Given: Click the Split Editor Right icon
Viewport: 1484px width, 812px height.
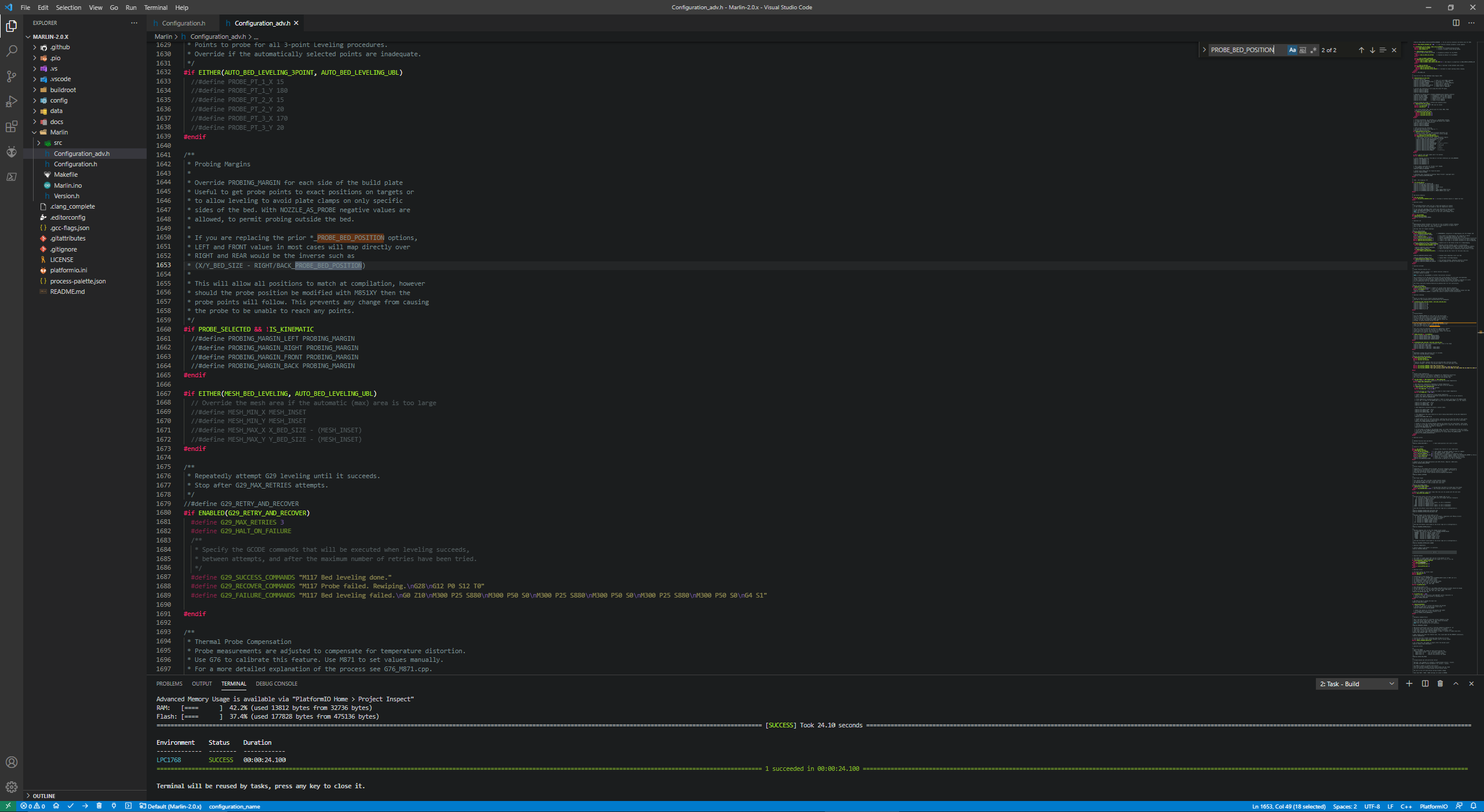Looking at the screenshot, I should [1456, 23].
